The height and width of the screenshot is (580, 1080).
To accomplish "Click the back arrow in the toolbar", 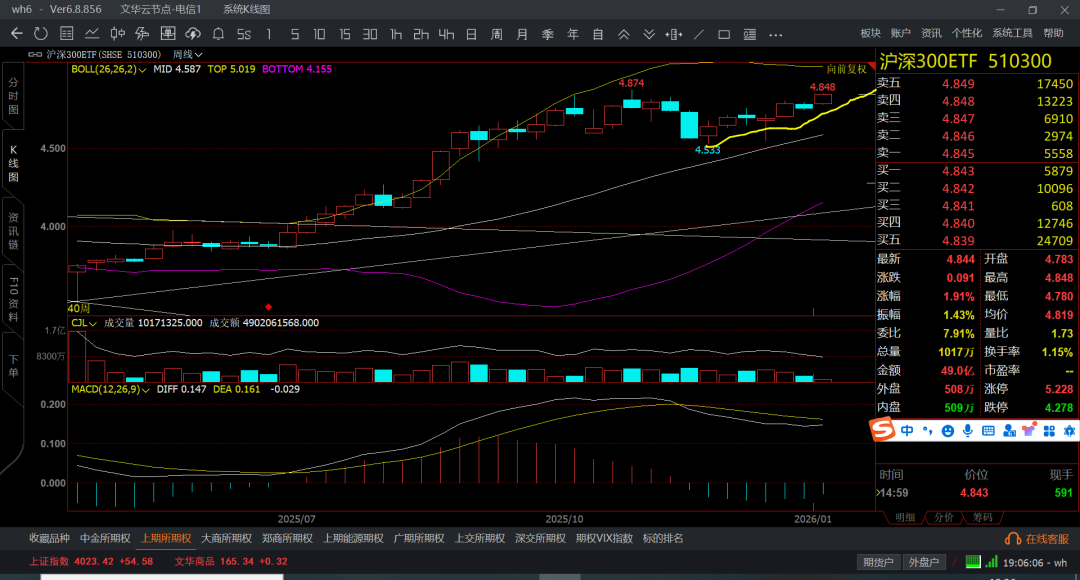I will click(x=16, y=34).
